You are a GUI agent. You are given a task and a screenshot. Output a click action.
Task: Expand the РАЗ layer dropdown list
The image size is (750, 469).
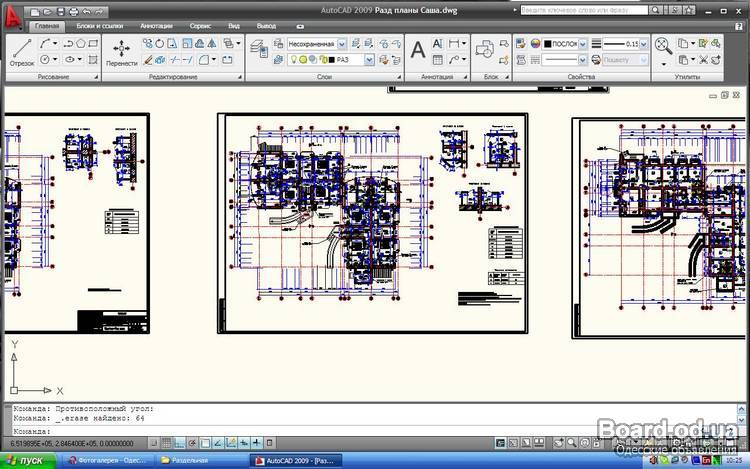click(x=341, y=59)
